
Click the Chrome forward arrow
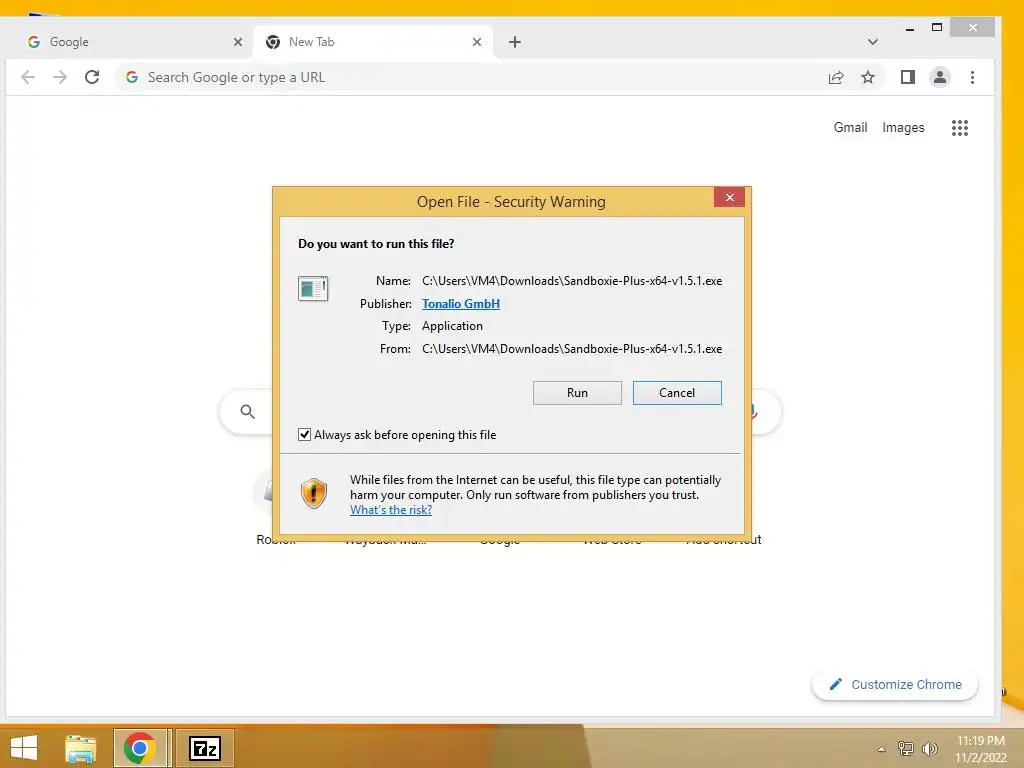click(x=59, y=77)
